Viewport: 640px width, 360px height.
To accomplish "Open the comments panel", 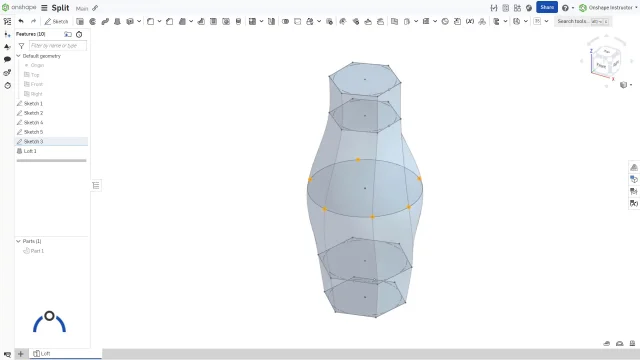I will (7, 60).
